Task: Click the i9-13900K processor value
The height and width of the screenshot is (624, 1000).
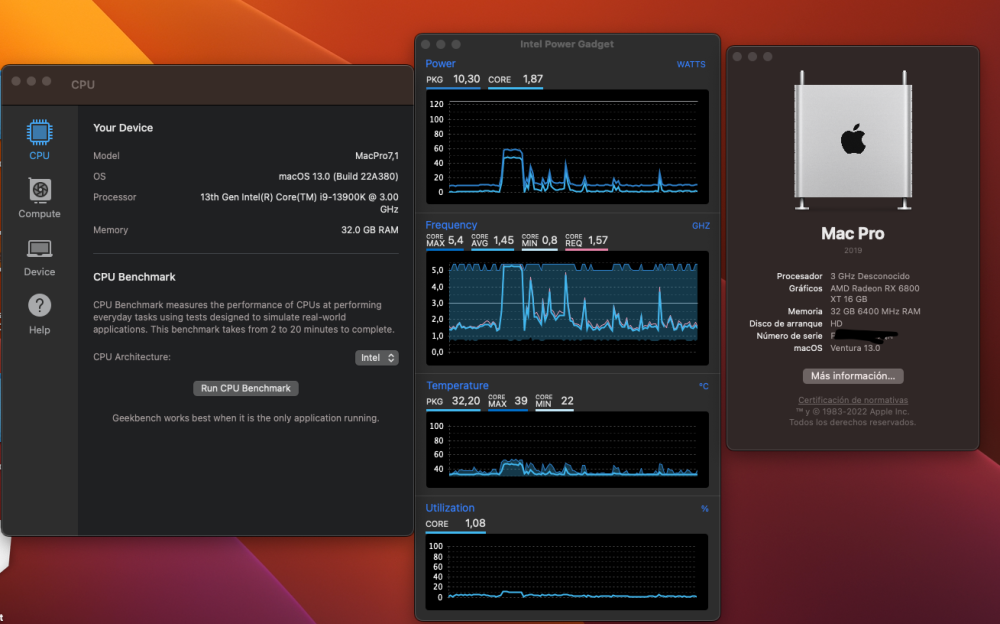Action: (299, 203)
